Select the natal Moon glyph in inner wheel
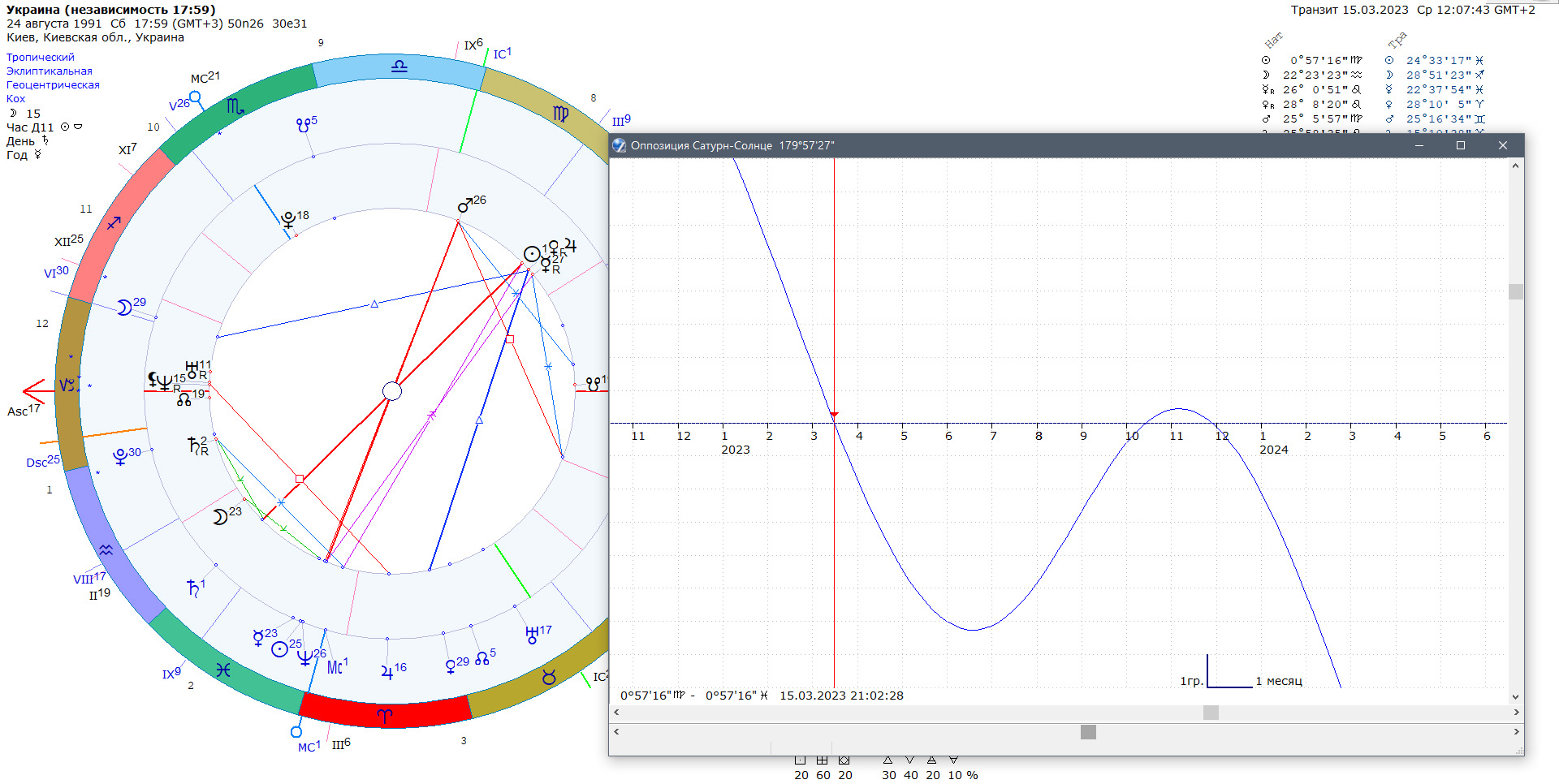Image resolution: width=1559 pixels, height=784 pixels. (x=220, y=517)
